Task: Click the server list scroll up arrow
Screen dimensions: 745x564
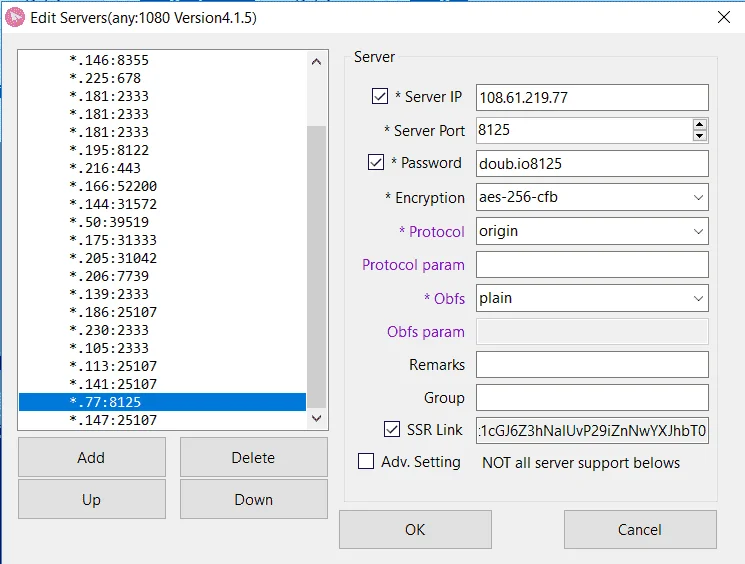Action: pyautogui.click(x=316, y=62)
